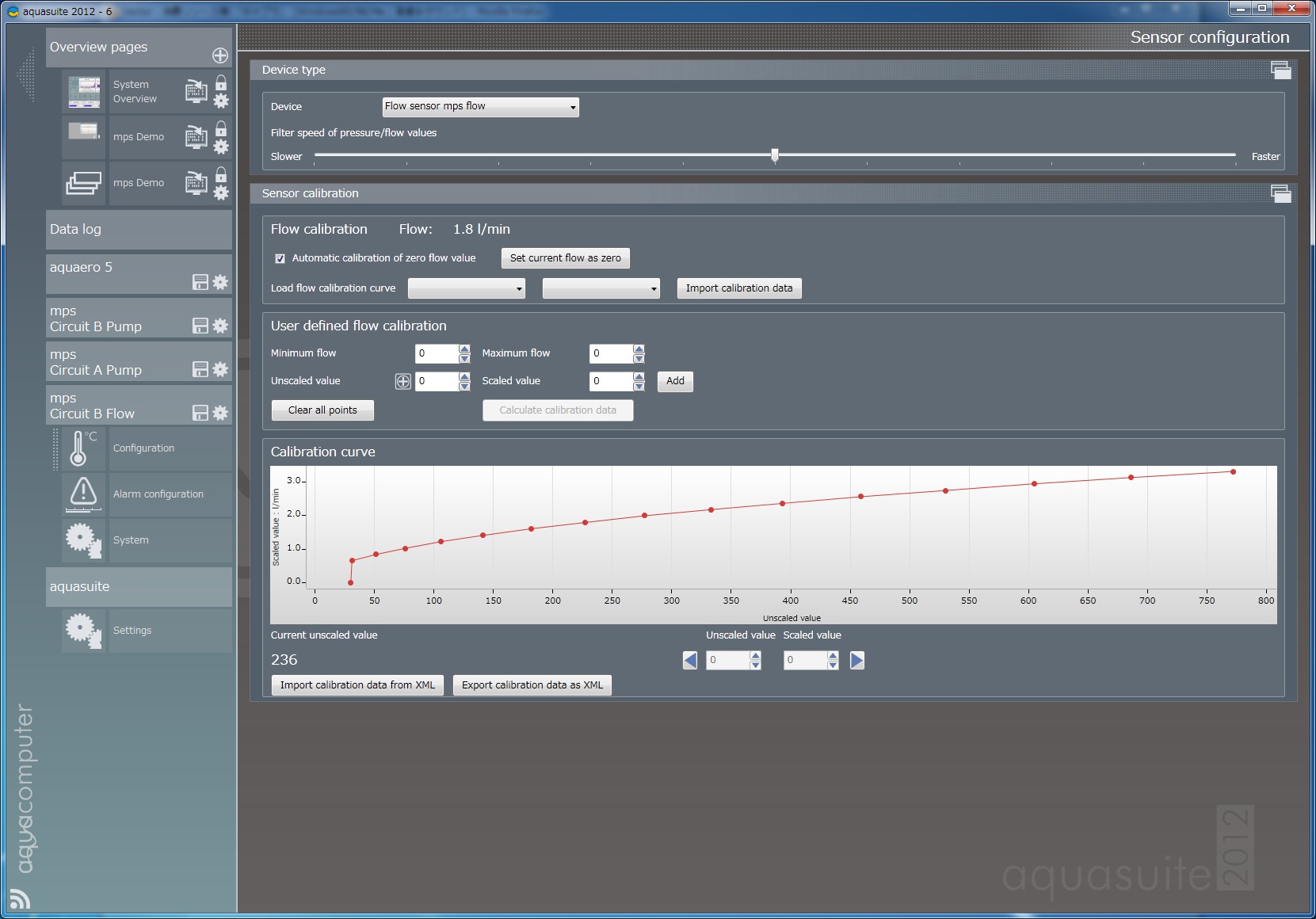Viewport: 1316px width, 919px height.
Task: Click the plus icon beside Unscaled value field
Action: 402,381
